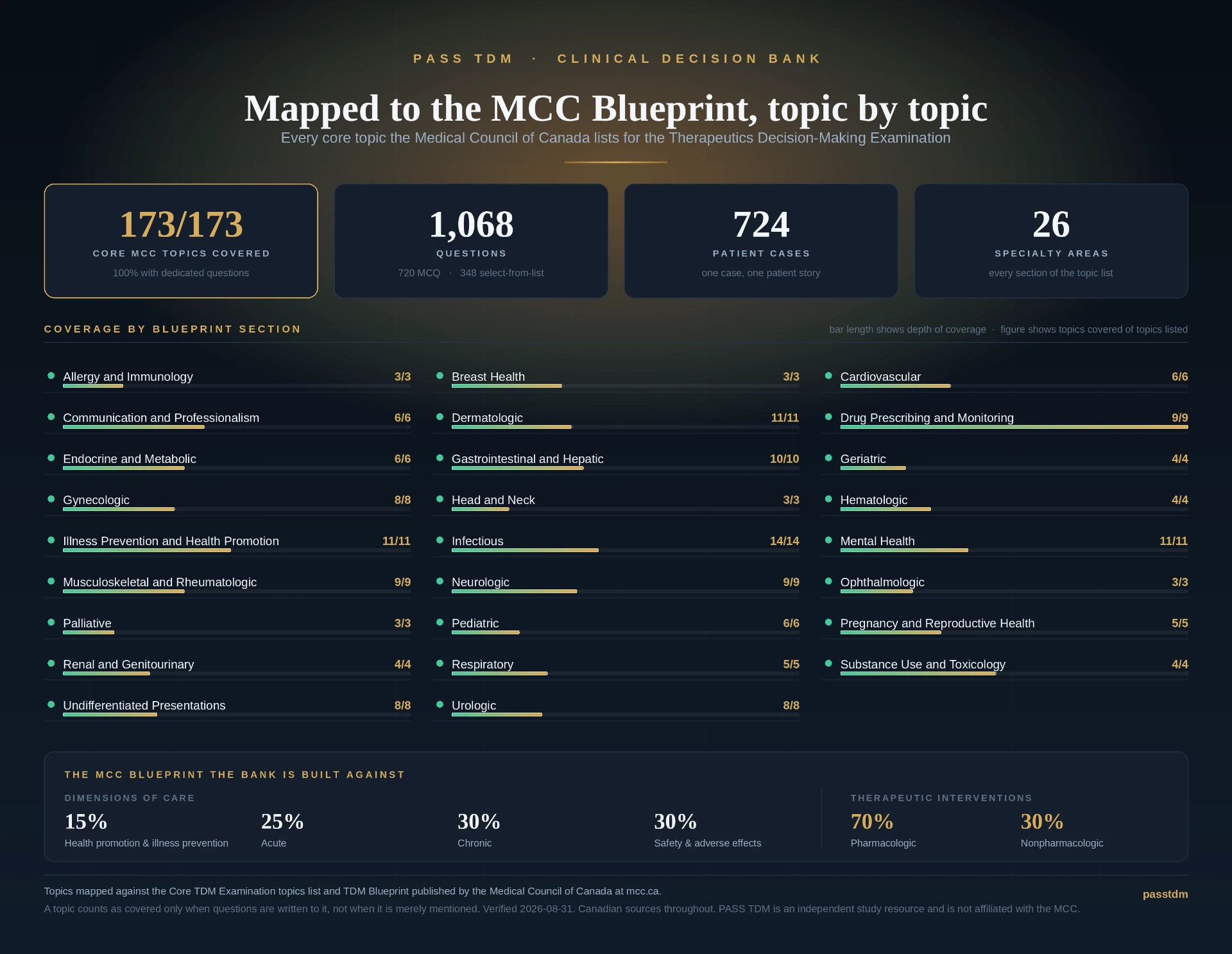Click the 5/5 count for Respiratory

791,664
